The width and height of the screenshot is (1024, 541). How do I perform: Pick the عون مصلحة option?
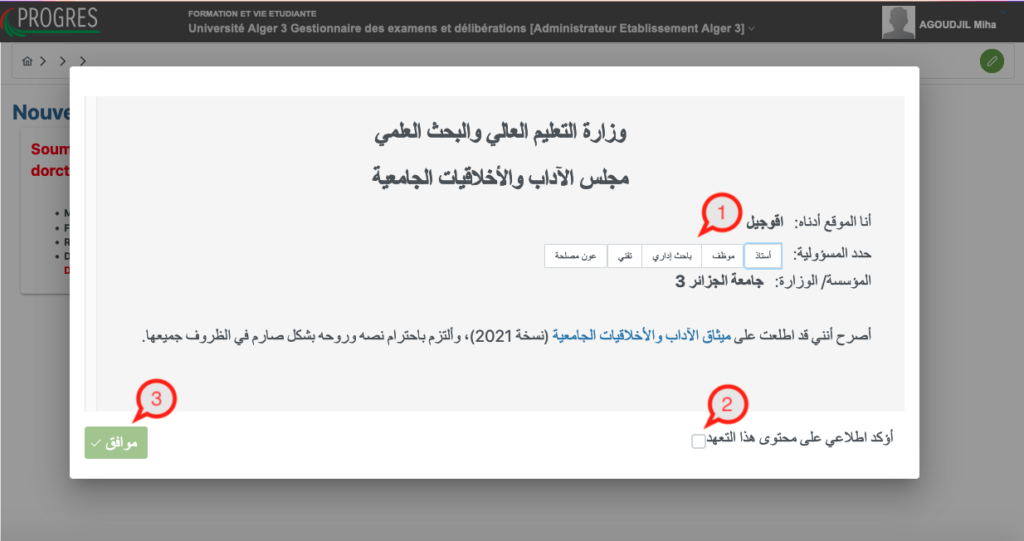pos(577,256)
